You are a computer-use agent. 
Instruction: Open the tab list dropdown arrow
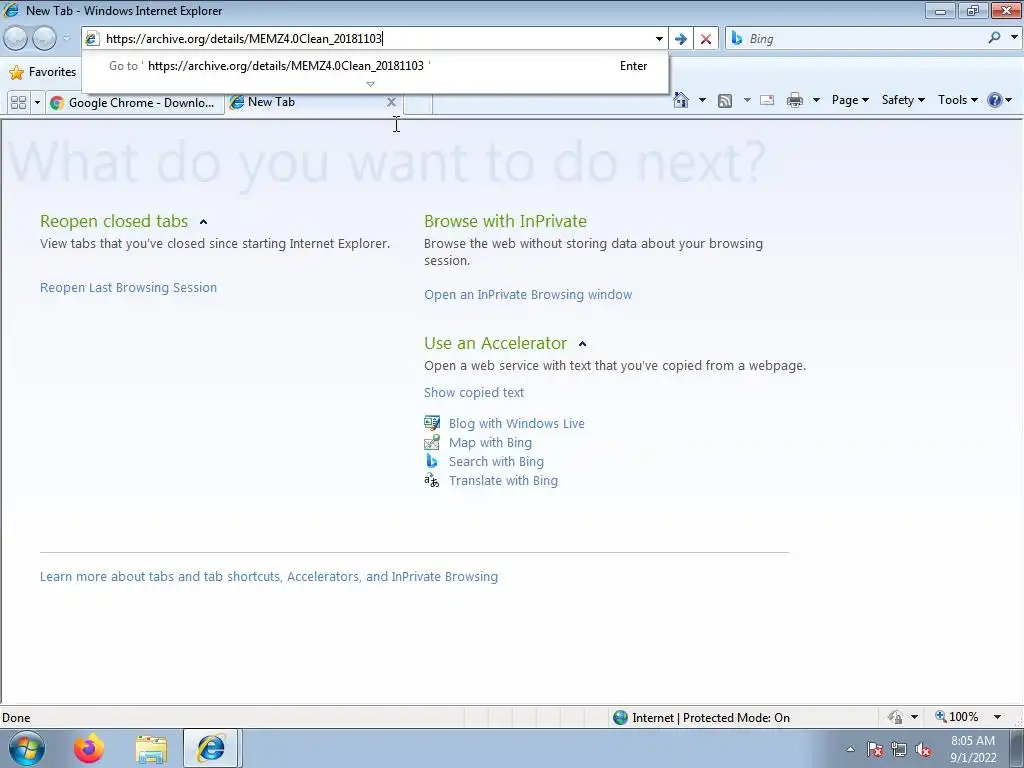[x=37, y=103]
